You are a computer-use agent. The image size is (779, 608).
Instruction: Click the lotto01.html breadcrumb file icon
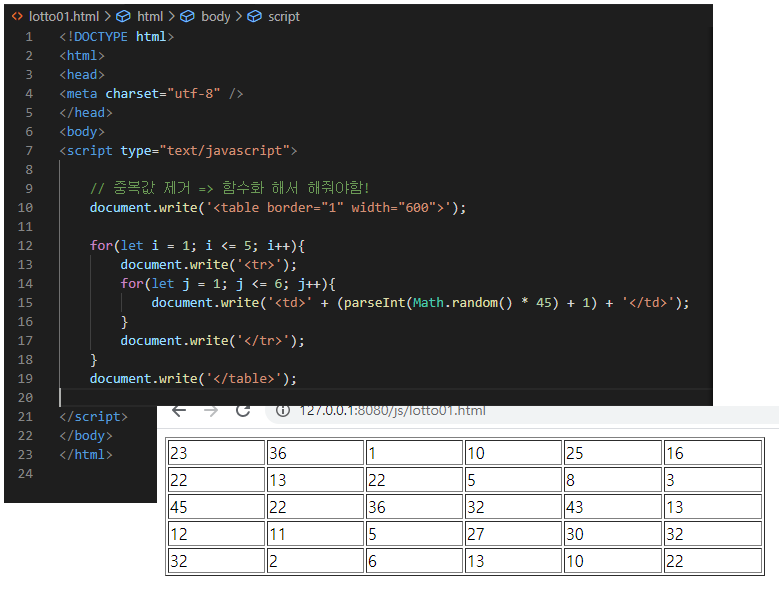click(x=17, y=16)
